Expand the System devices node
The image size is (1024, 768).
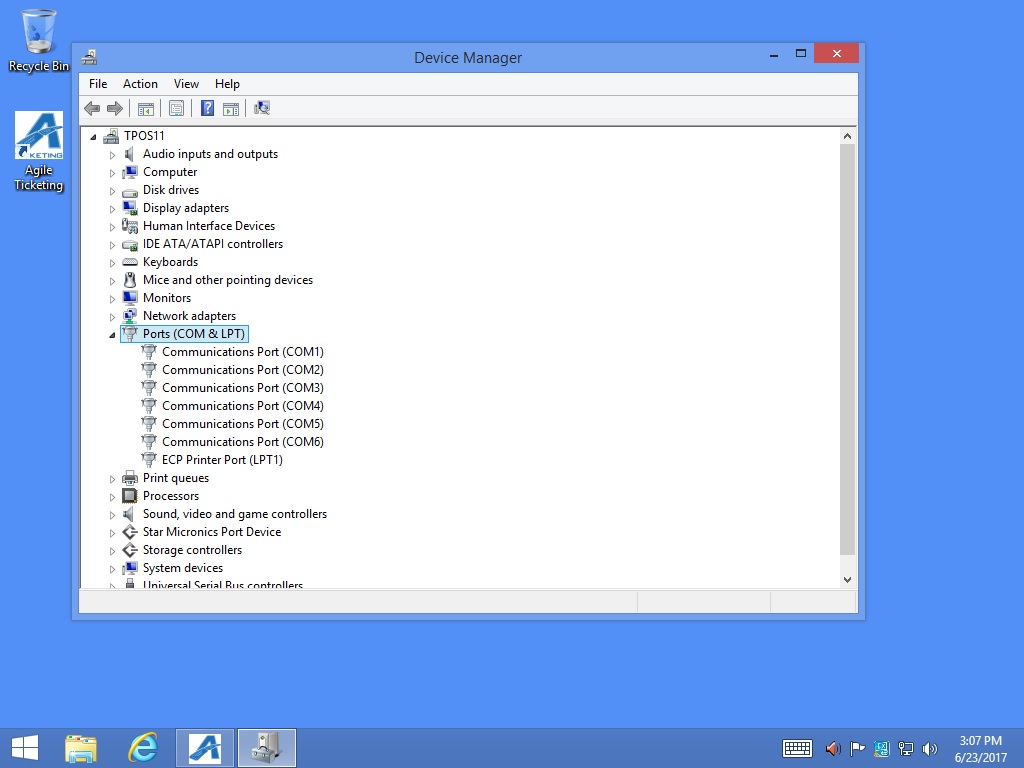112,569
